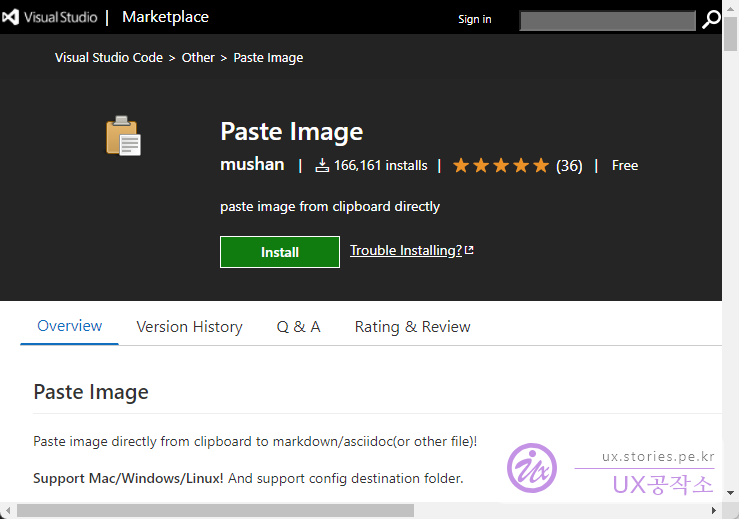Screen dimensions: 739x519
Task: Click the search magnifier icon
Action: click(711, 19)
